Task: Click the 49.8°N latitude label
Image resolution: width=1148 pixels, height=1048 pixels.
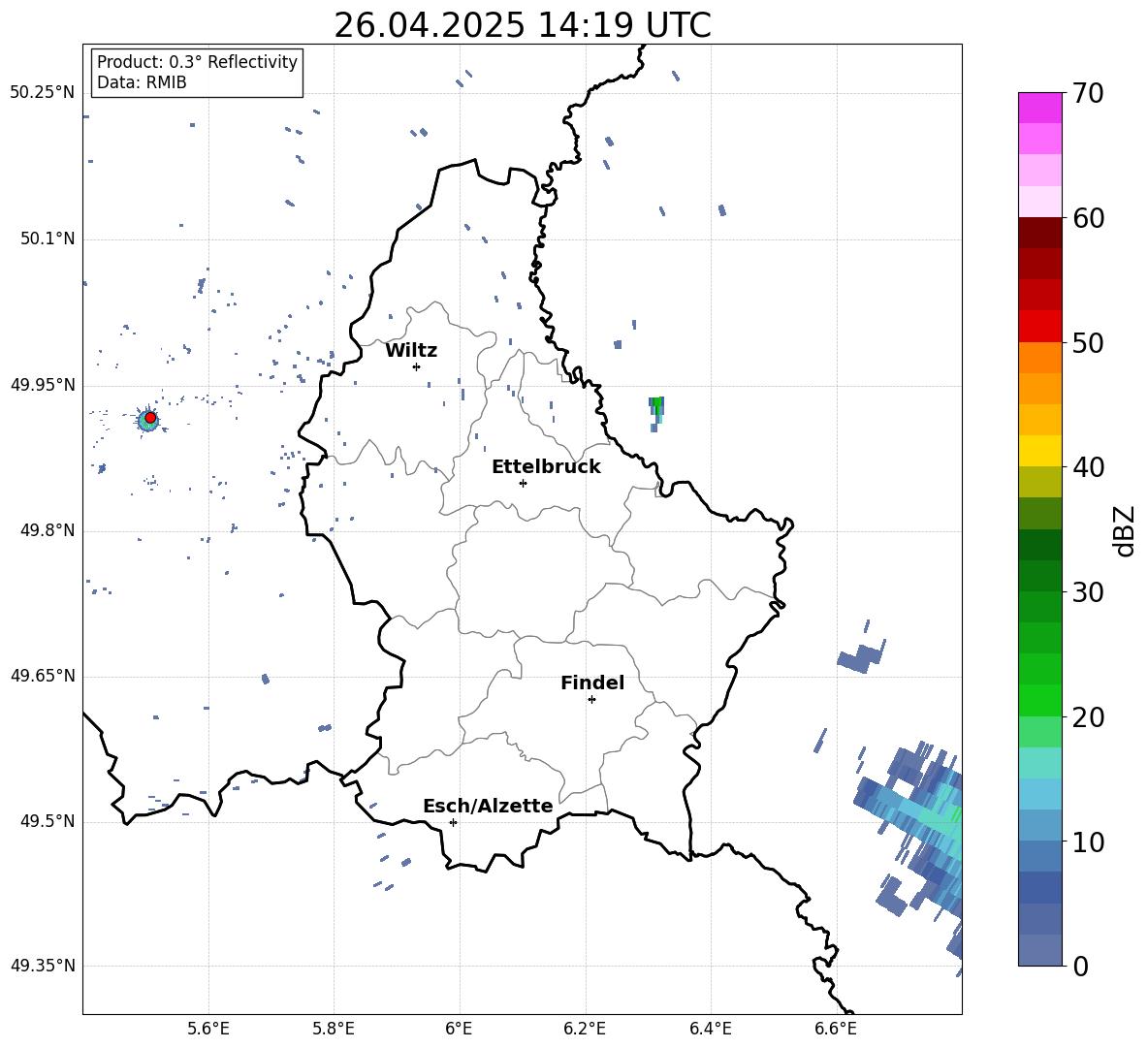Action: [48, 530]
